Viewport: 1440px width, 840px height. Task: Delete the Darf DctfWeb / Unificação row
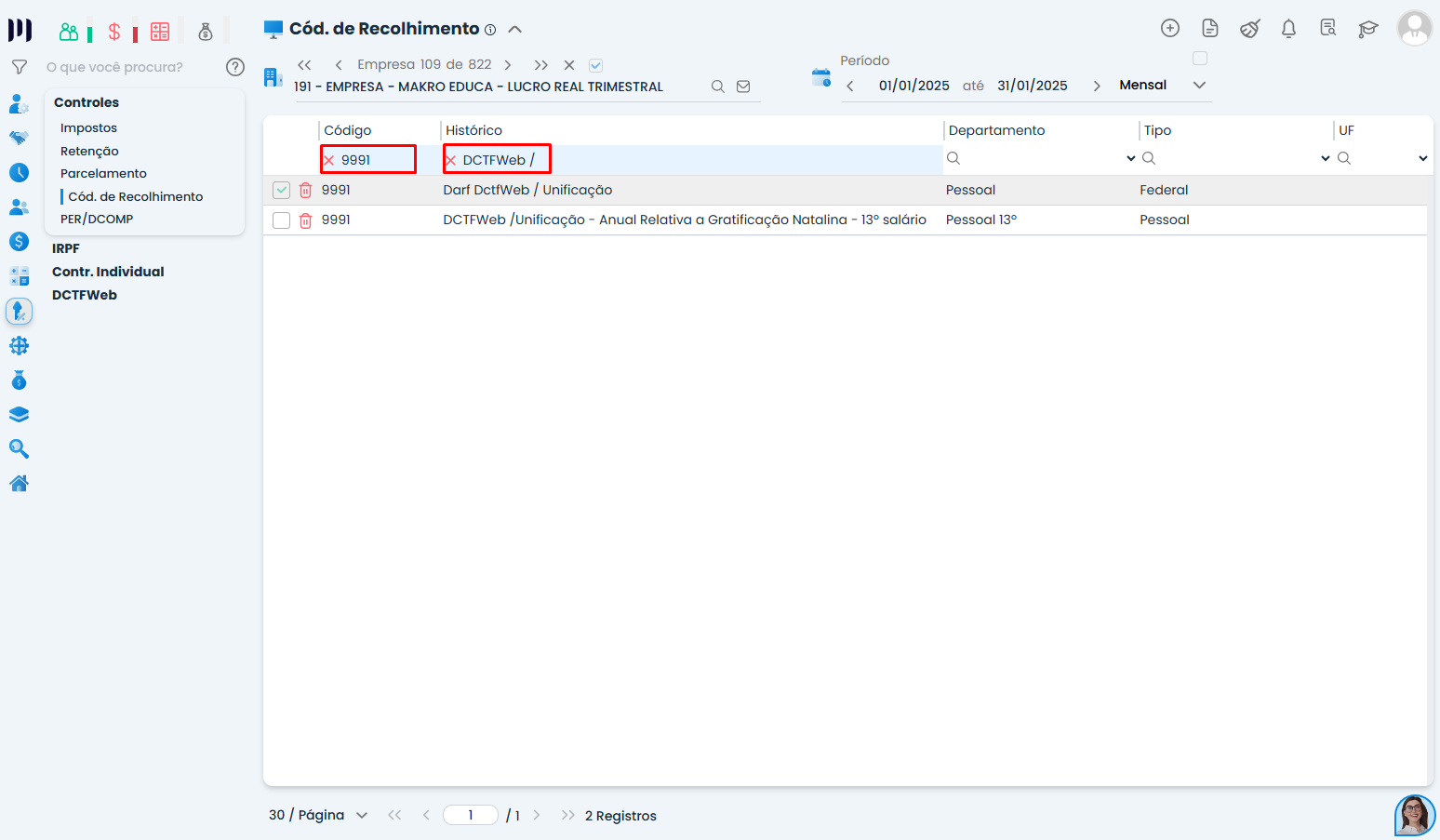(305, 191)
